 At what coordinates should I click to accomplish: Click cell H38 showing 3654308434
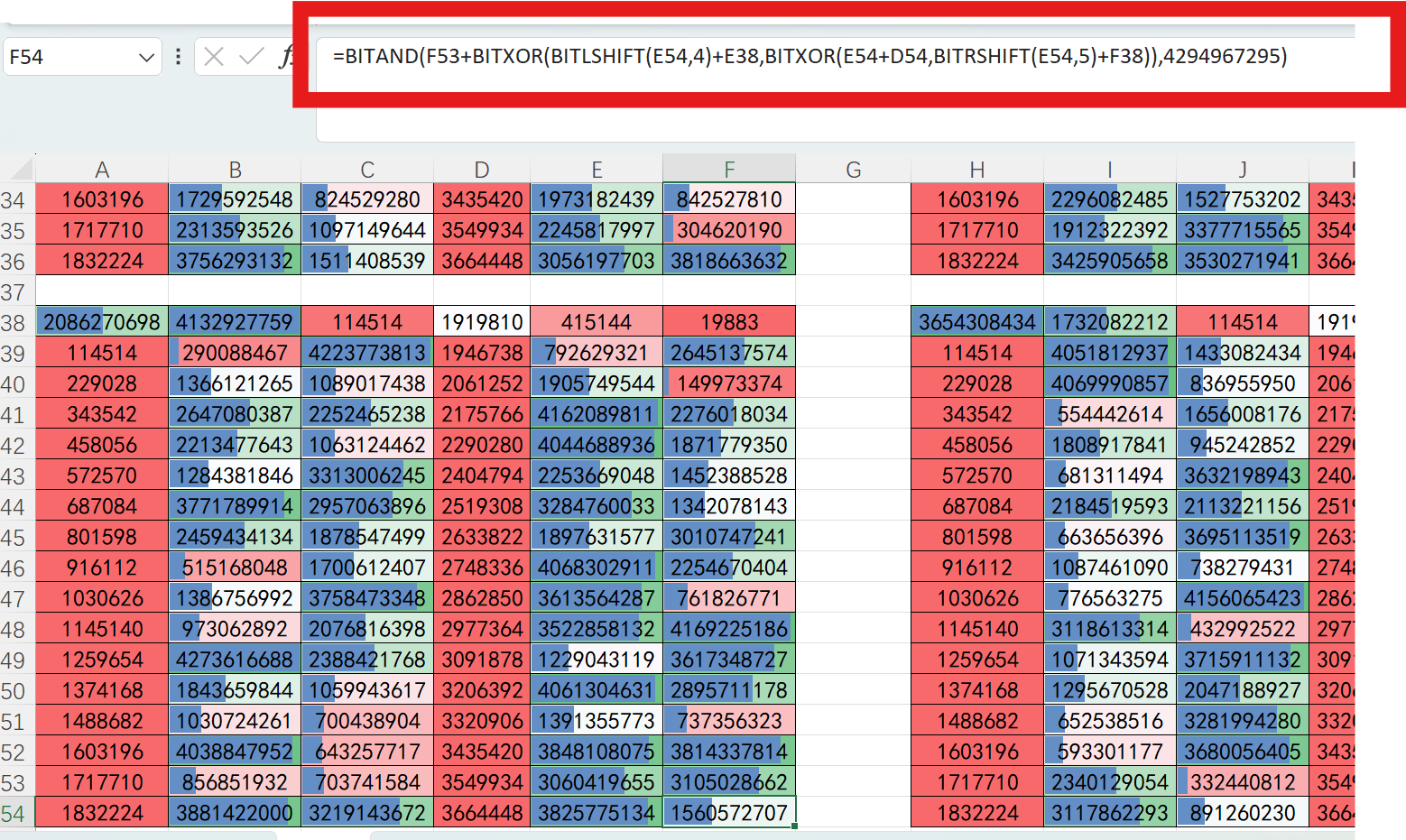(x=976, y=322)
